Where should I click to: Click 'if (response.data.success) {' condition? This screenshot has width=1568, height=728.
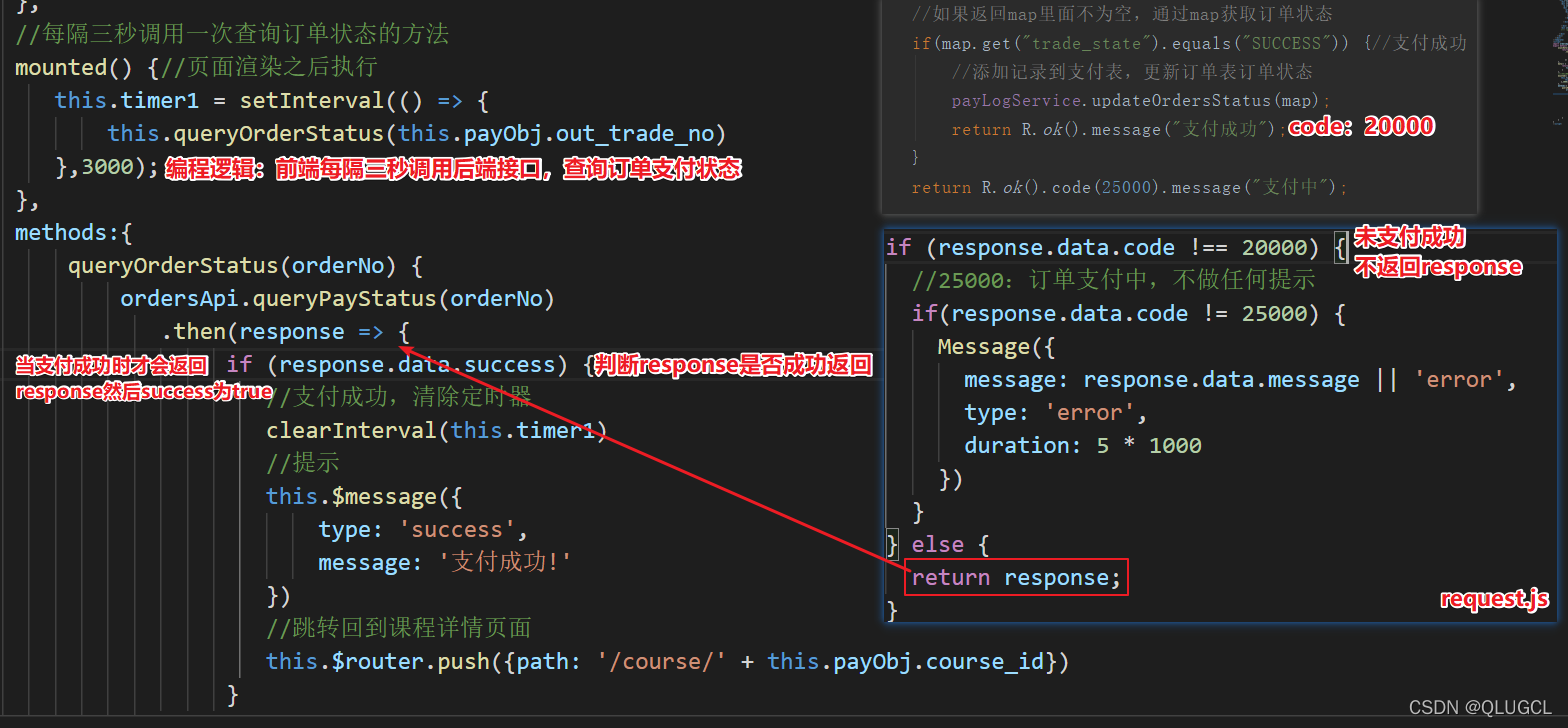(410, 364)
